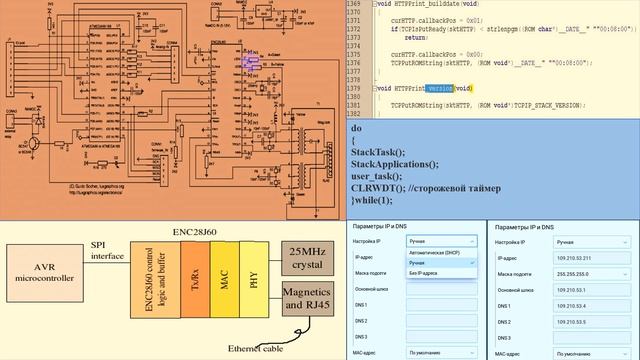Click empty DNS 3 field in left panel
This screenshot has width=640, height=360.
[442, 337]
